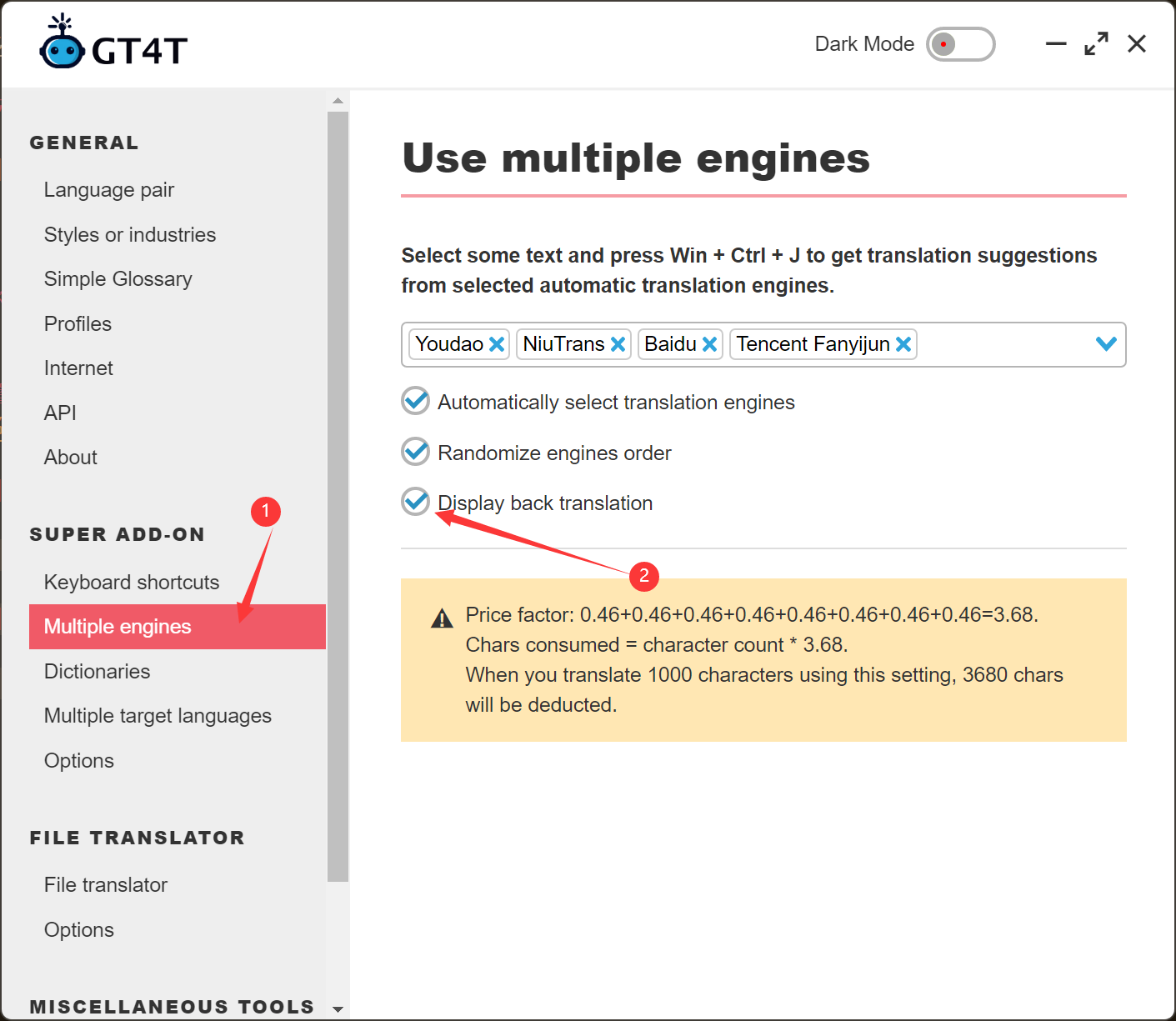Open the Dictionaries section
Viewport: 1176px width, 1021px height.
(97, 671)
